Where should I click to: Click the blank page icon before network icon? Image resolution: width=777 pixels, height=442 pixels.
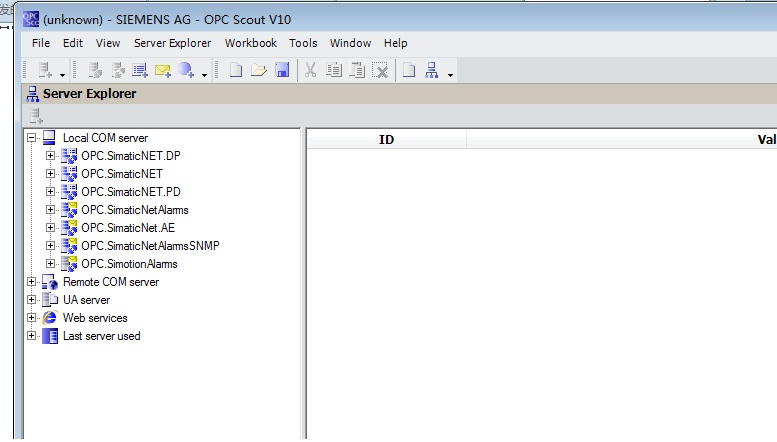point(409,70)
